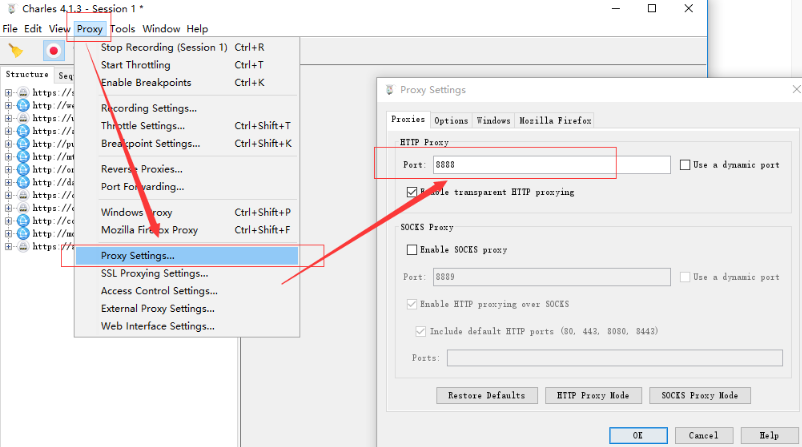Open Throttle Settings...
Screen dimensions: 802x447
(187, 126)
